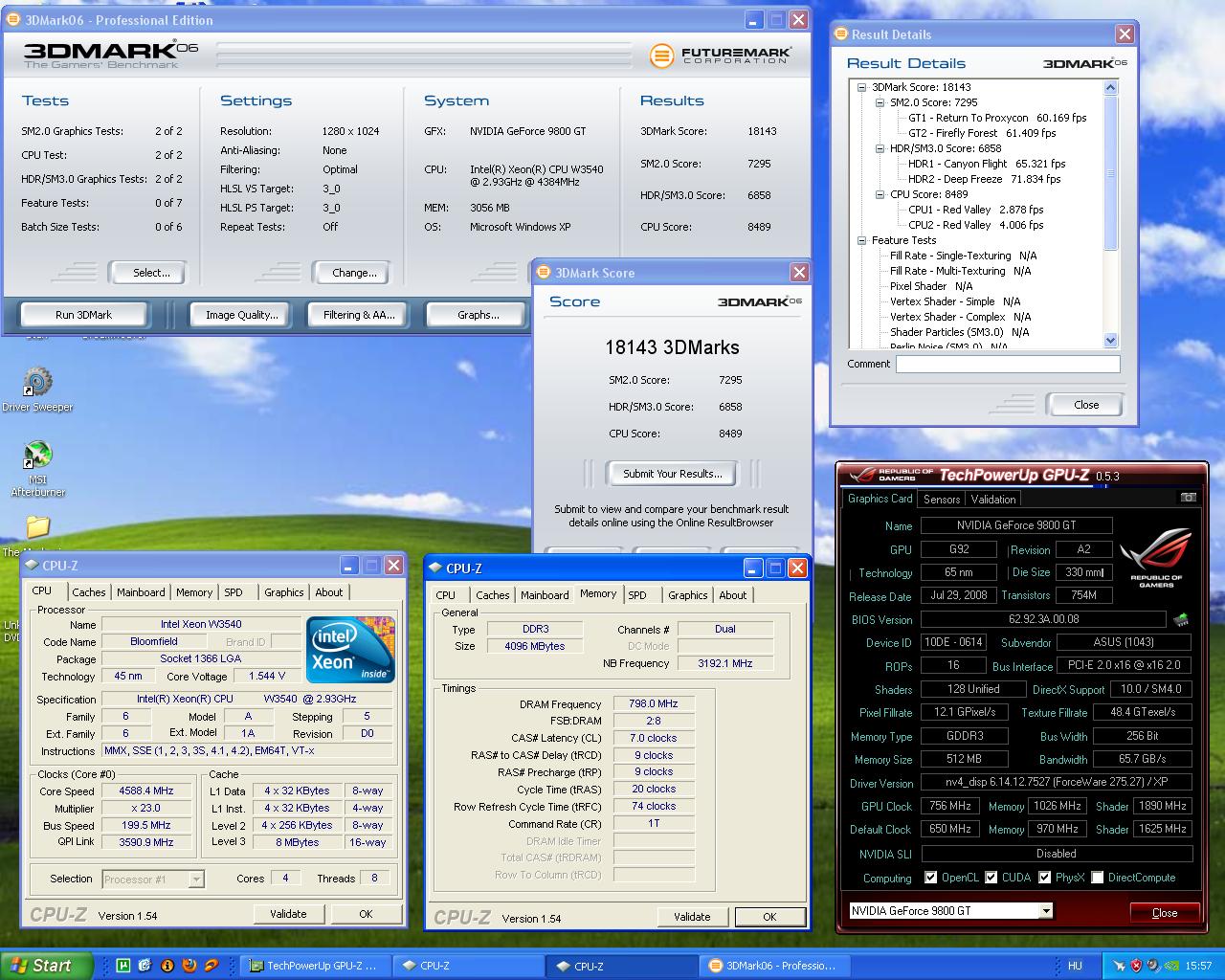Minimize the left CPU-Z window

tap(349, 566)
